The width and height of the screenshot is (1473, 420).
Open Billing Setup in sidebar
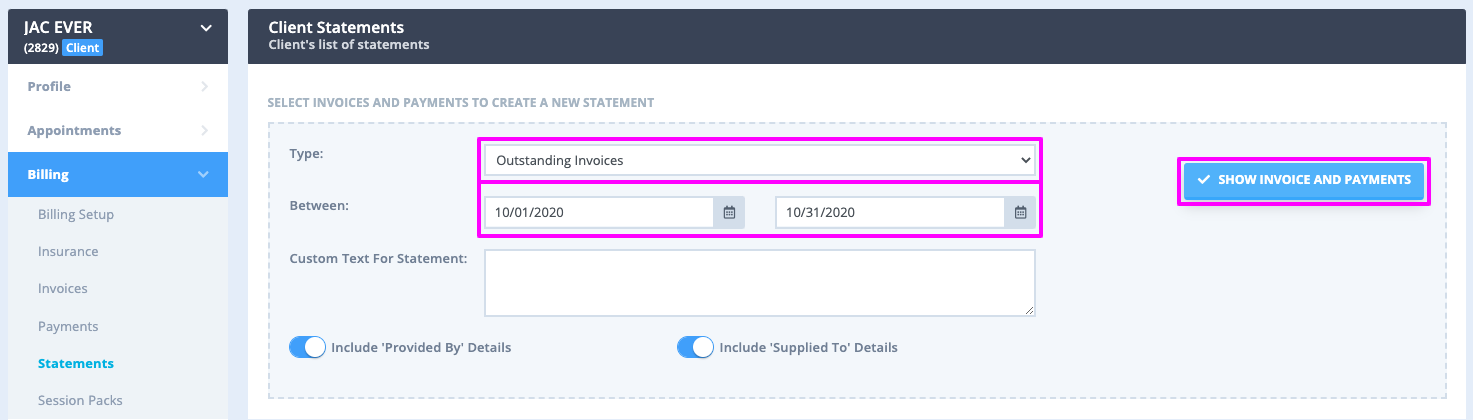point(76,214)
